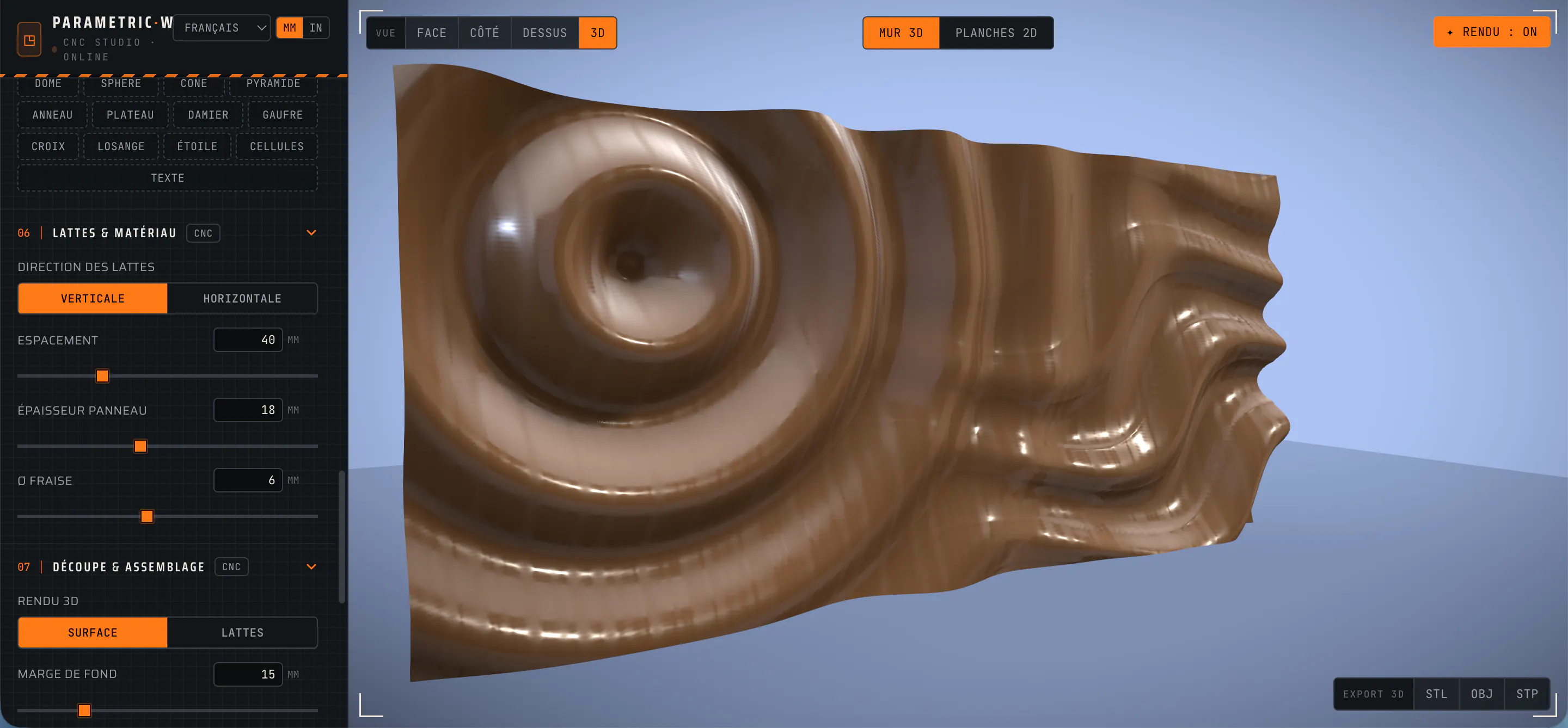This screenshot has height=728, width=1568.
Task: Choose the Cône shape preset
Action: tap(194, 84)
